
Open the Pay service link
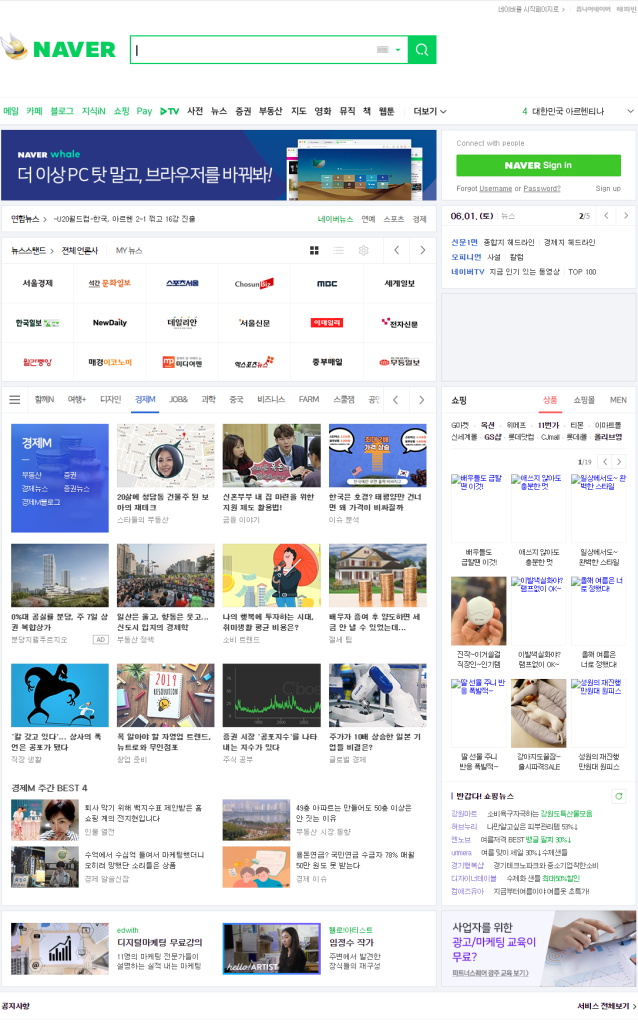144,111
